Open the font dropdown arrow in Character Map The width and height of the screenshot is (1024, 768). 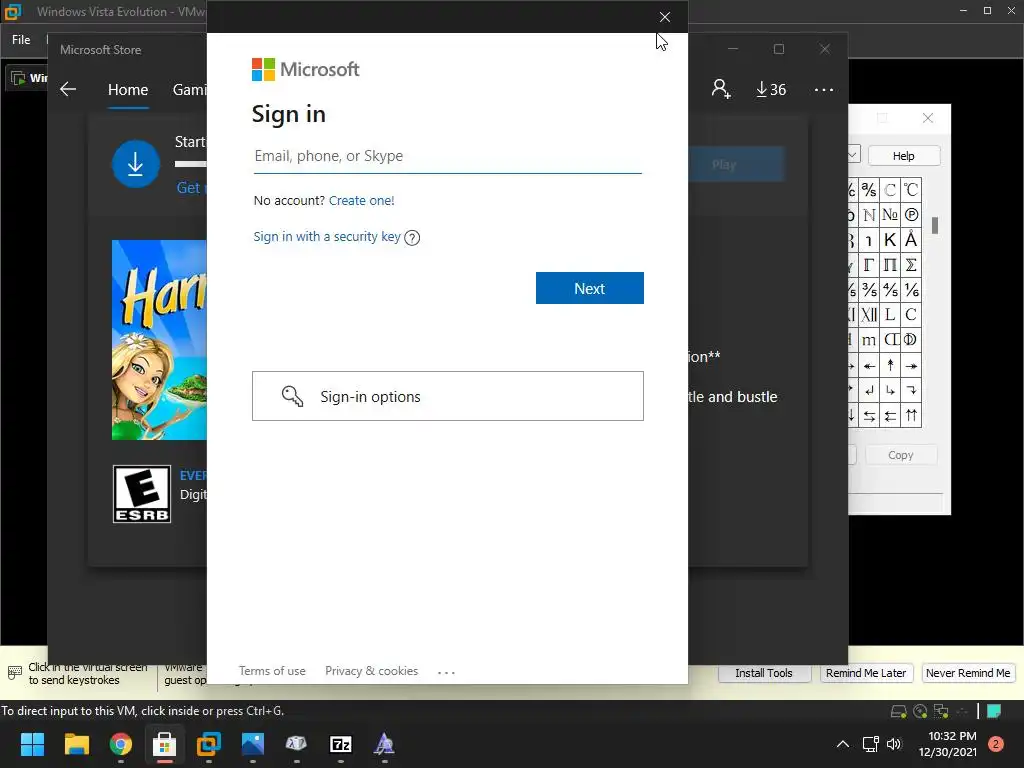pos(854,155)
